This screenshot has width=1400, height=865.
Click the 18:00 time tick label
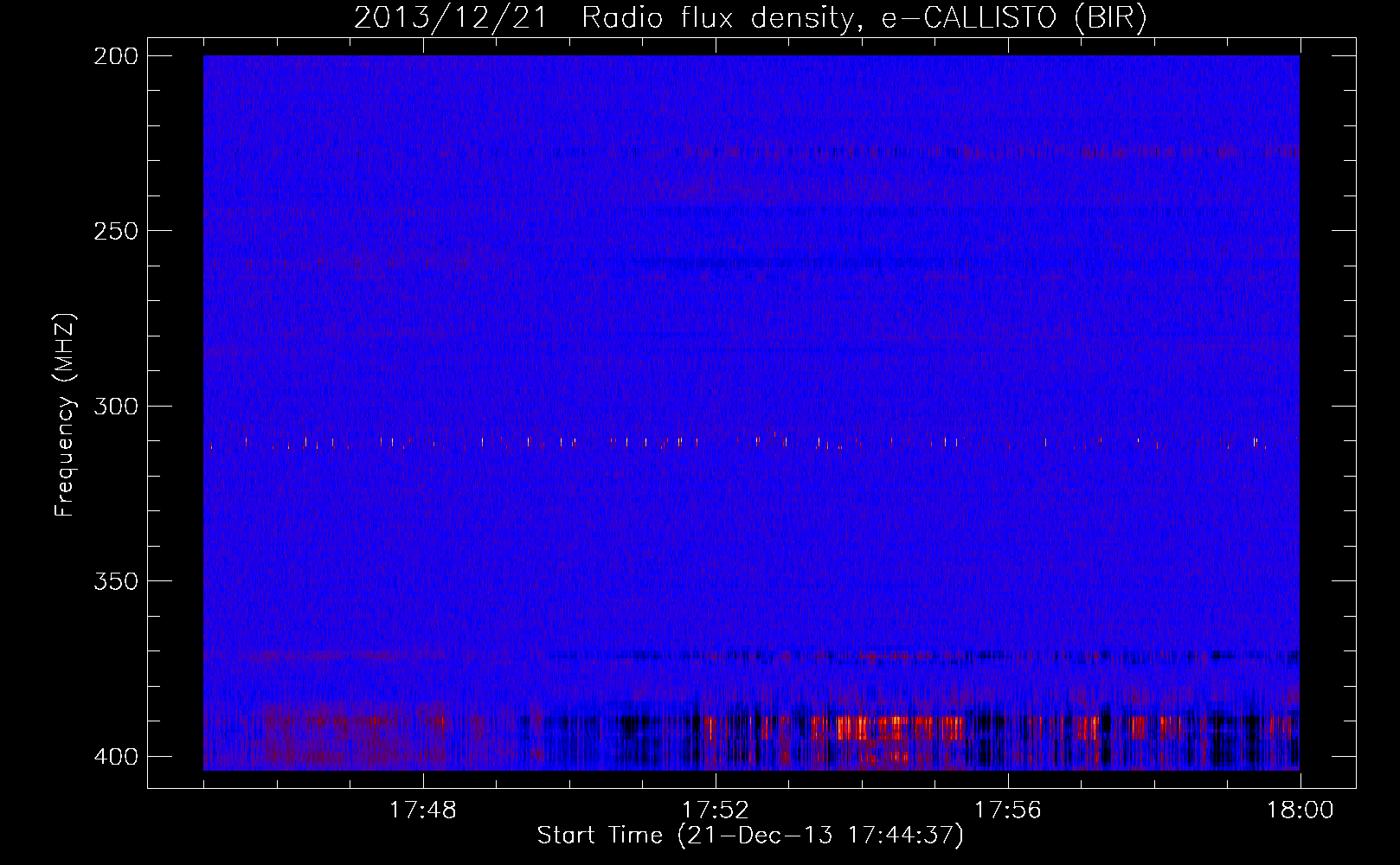[x=1300, y=811]
